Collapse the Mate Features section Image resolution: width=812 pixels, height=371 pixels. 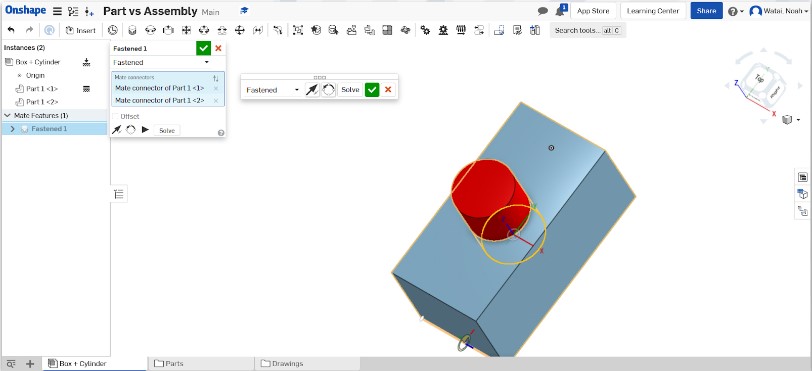pyautogui.click(x=7, y=115)
